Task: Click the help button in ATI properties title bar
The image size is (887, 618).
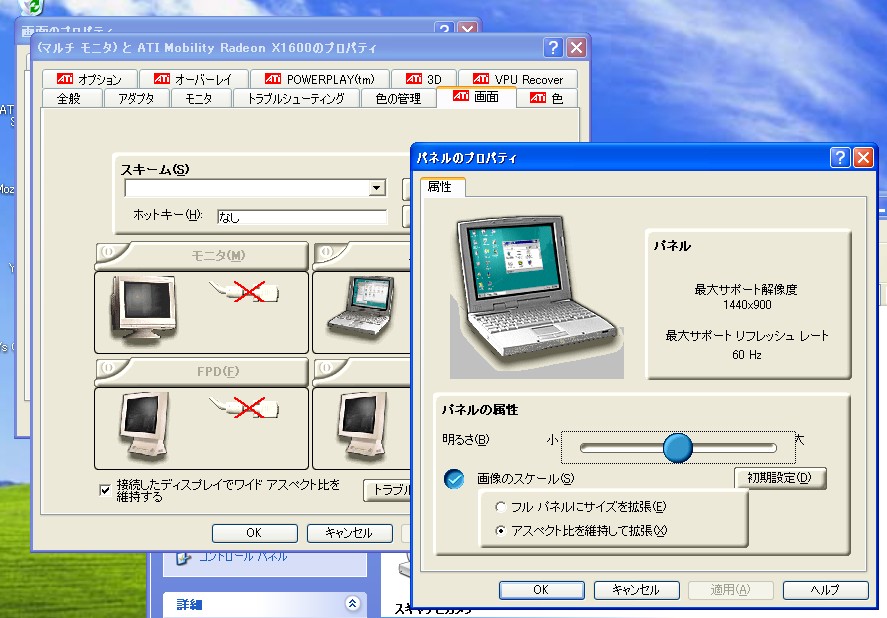Action: pyautogui.click(x=553, y=48)
